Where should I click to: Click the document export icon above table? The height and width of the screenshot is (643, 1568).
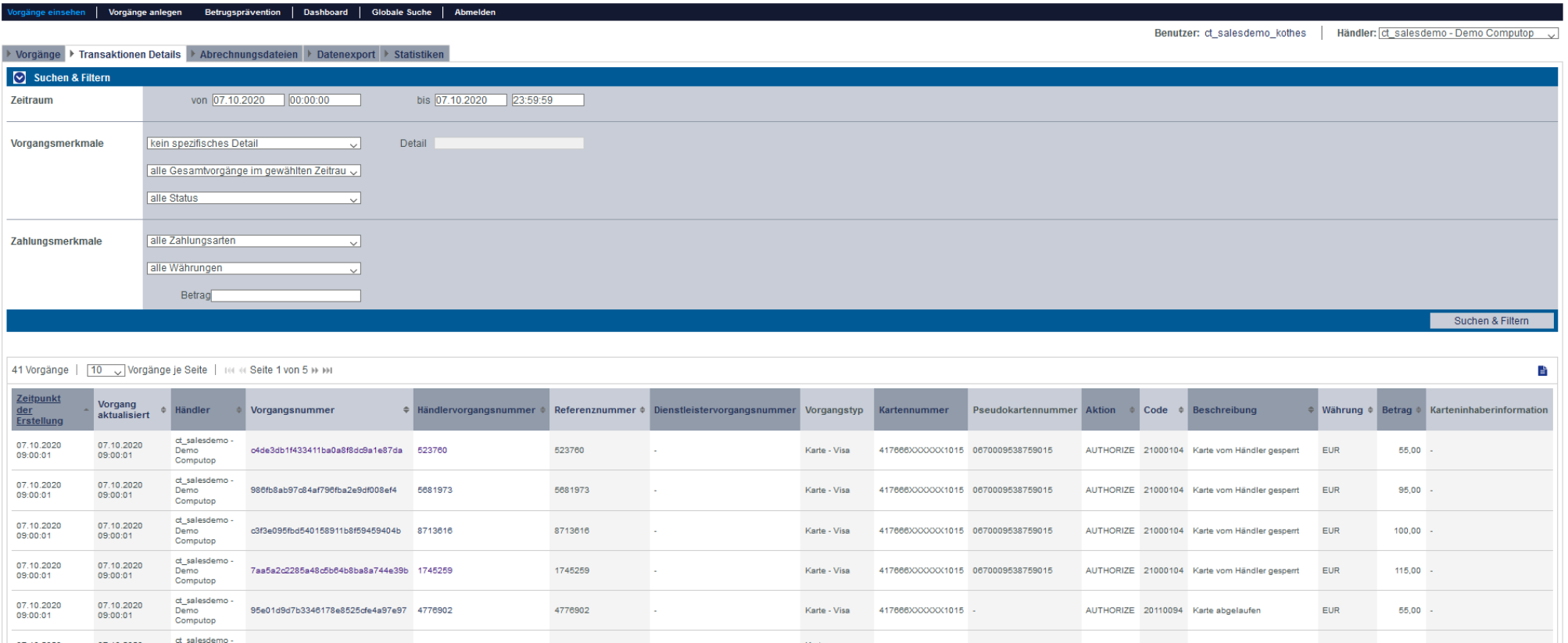click(1542, 370)
